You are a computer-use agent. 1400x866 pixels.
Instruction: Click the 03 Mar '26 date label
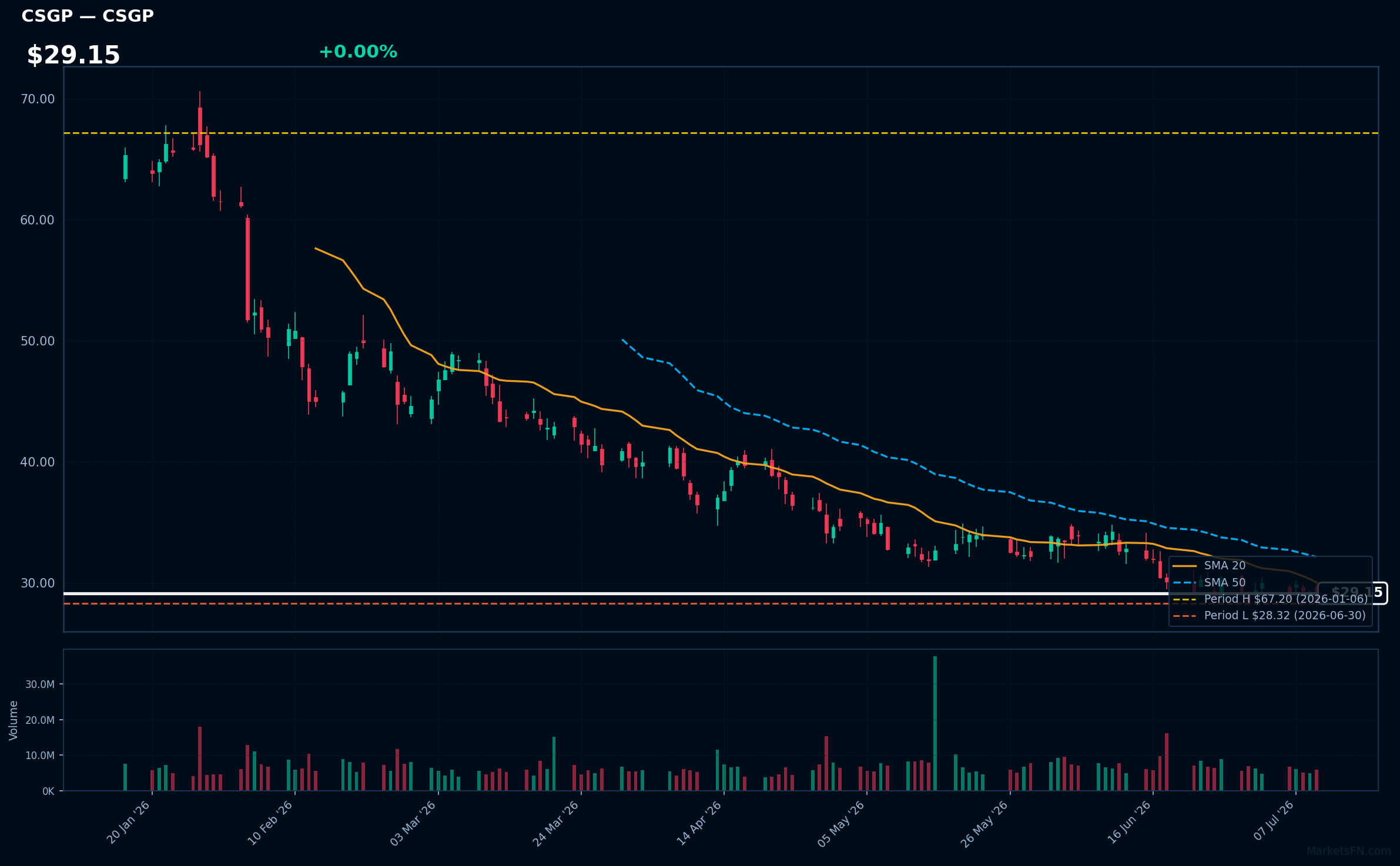(413, 823)
